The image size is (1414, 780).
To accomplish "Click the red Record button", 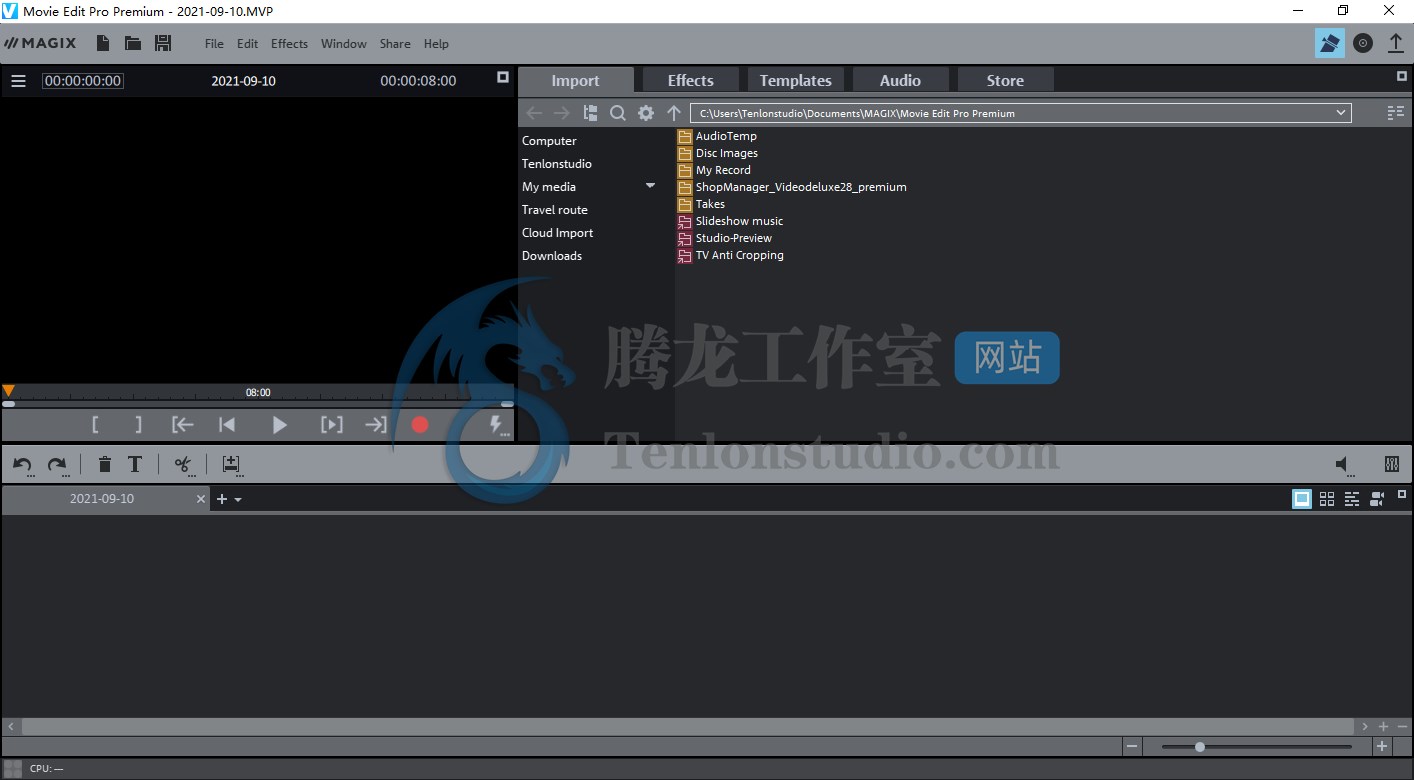I will pyautogui.click(x=420, y=425).
